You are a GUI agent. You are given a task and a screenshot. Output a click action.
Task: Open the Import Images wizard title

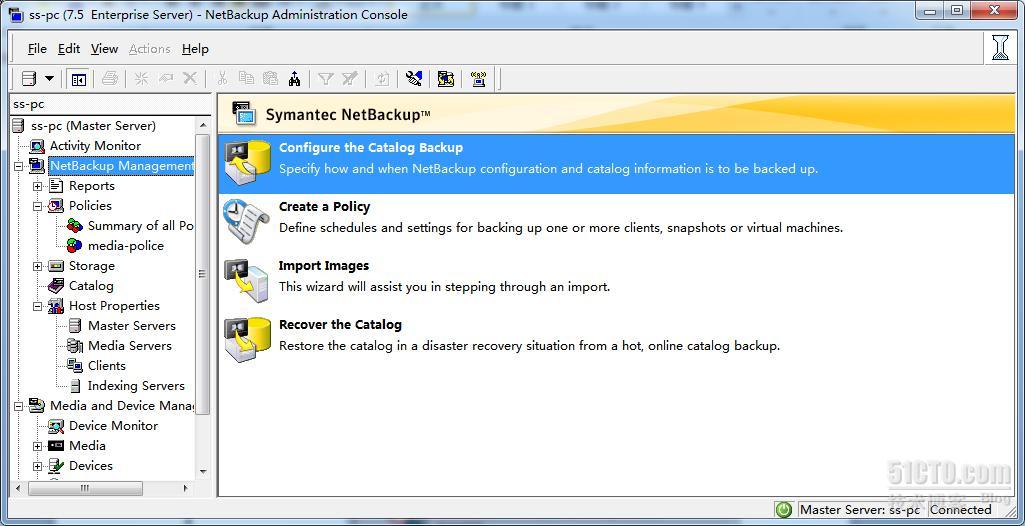pyautogui.click(x=324, y=265)
